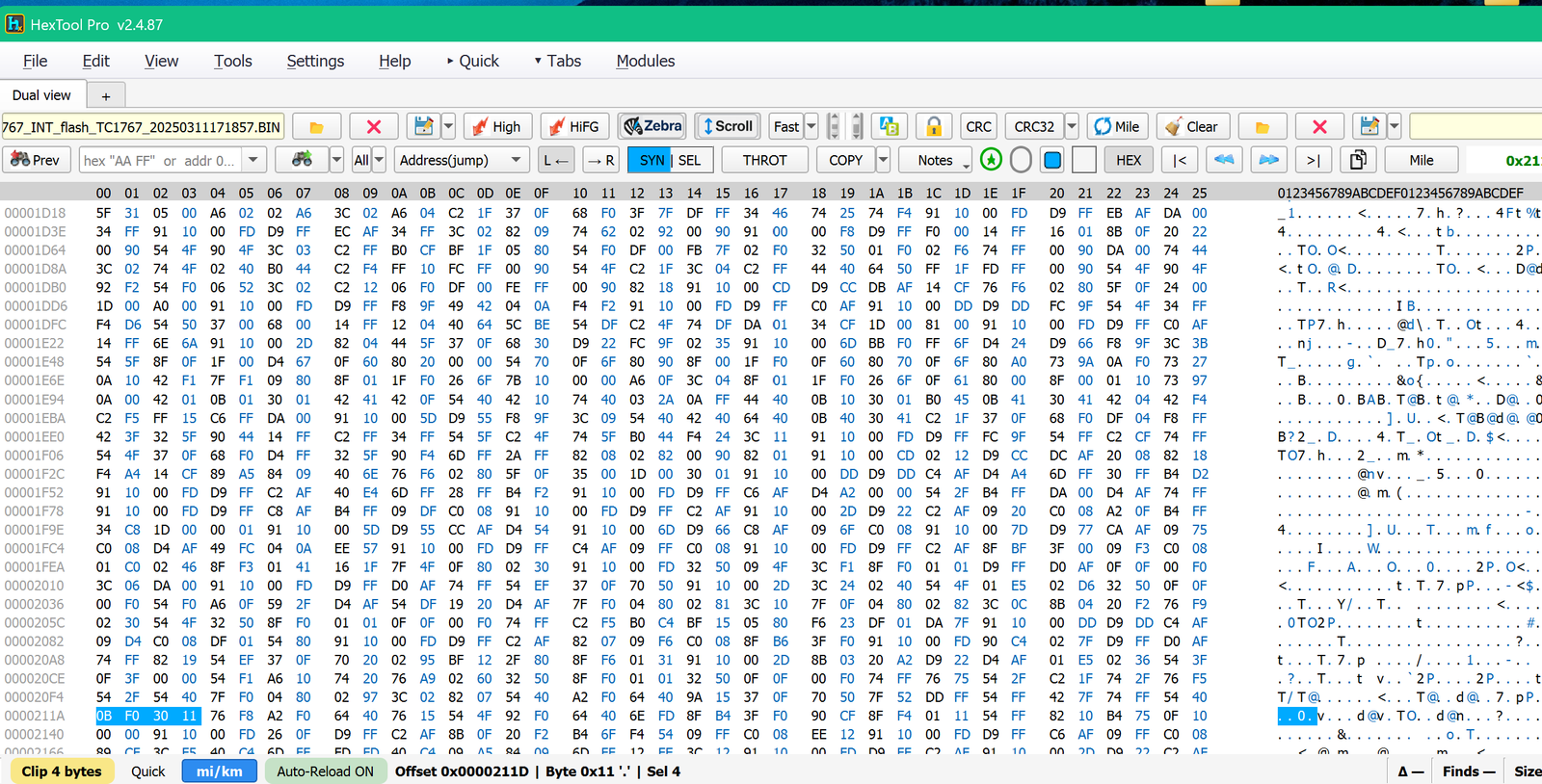Viewport: 1542px width, 784px height.
Task: Open Tools menu
Action: coord(232,61)
